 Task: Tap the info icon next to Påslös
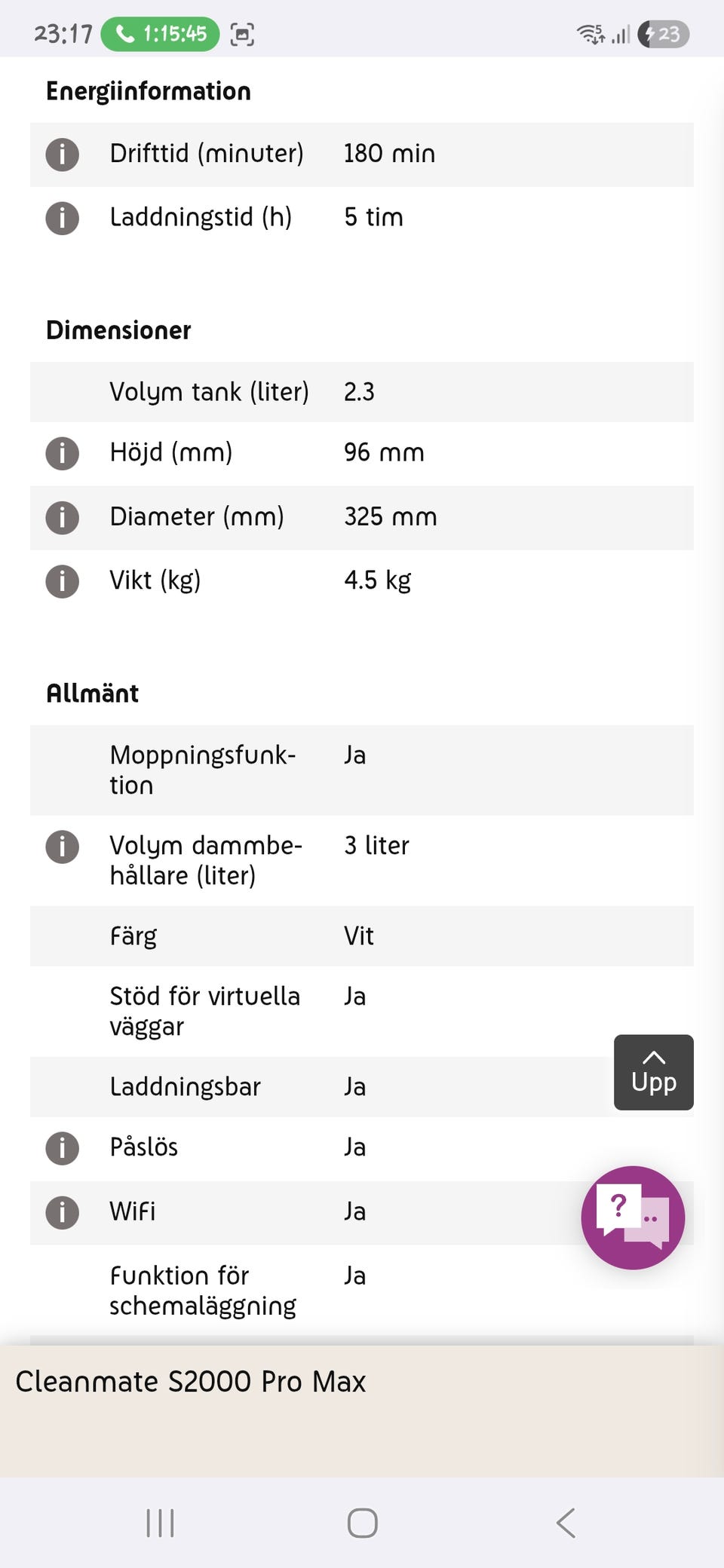pyautogui.click(x=63, y=1148)
